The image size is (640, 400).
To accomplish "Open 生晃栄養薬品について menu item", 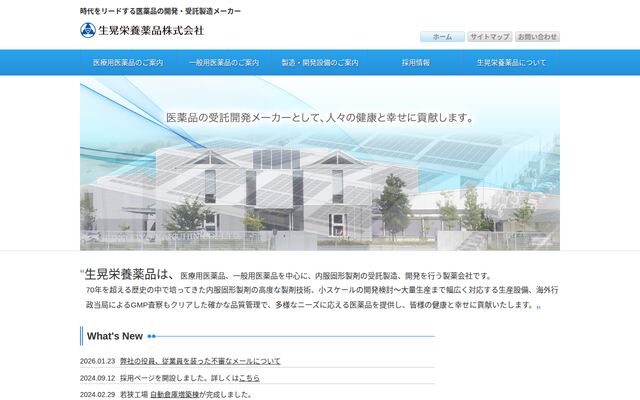I will (x=511, y=63).
